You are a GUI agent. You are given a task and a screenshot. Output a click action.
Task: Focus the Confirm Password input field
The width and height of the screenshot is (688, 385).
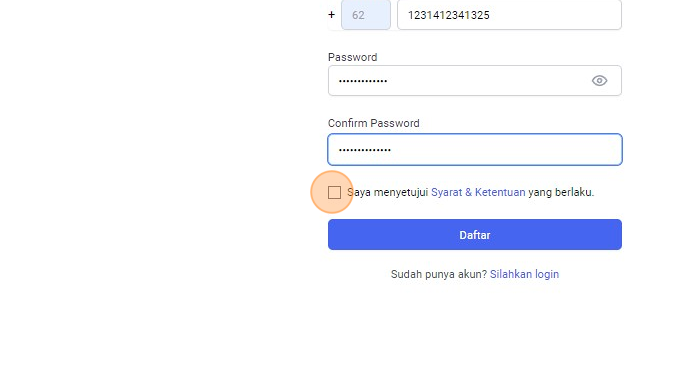pos(475,150)
